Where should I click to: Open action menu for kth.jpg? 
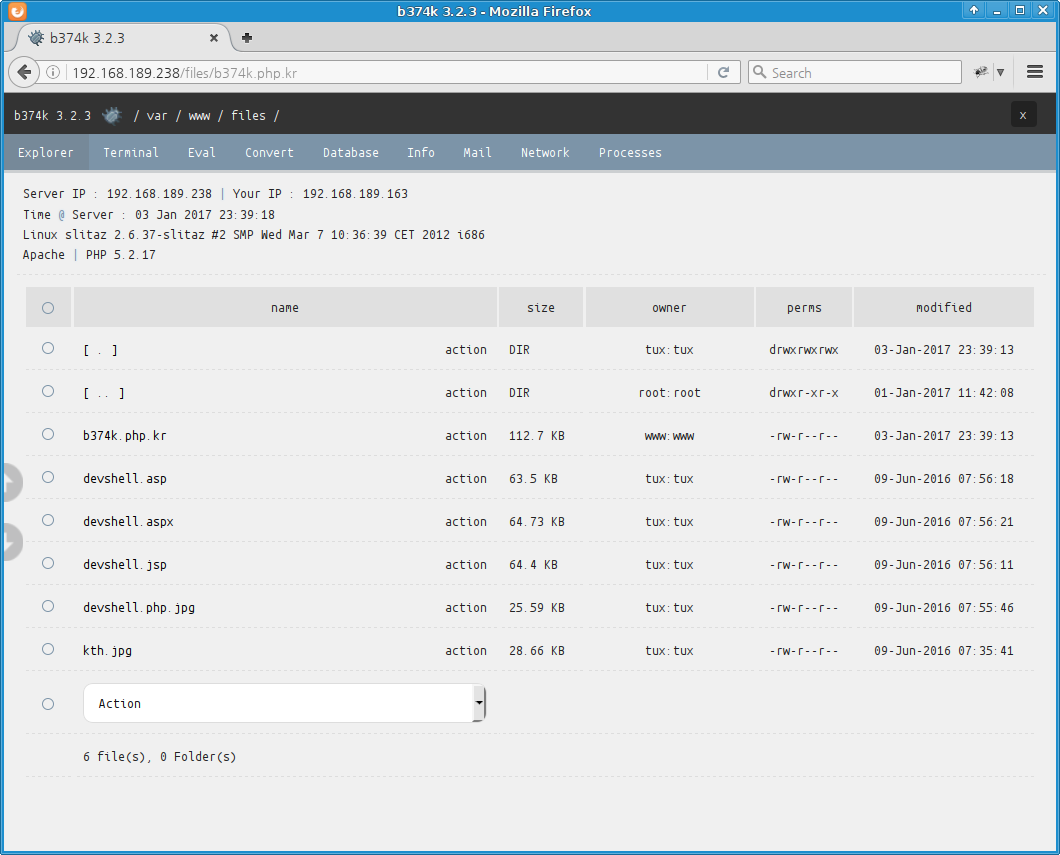pos(466,651)
